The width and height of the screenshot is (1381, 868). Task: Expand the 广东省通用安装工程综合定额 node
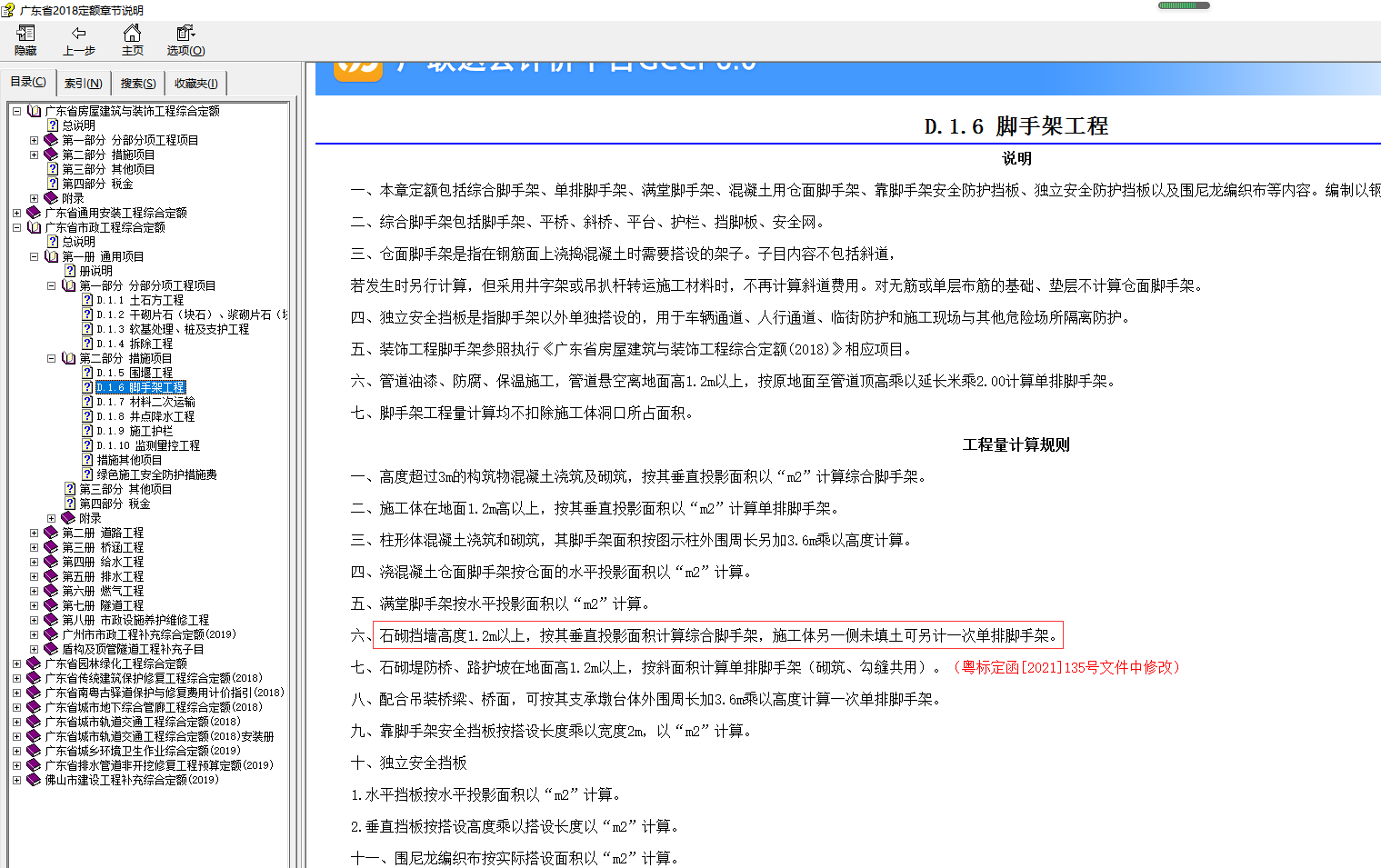click(x=16, y=213)
